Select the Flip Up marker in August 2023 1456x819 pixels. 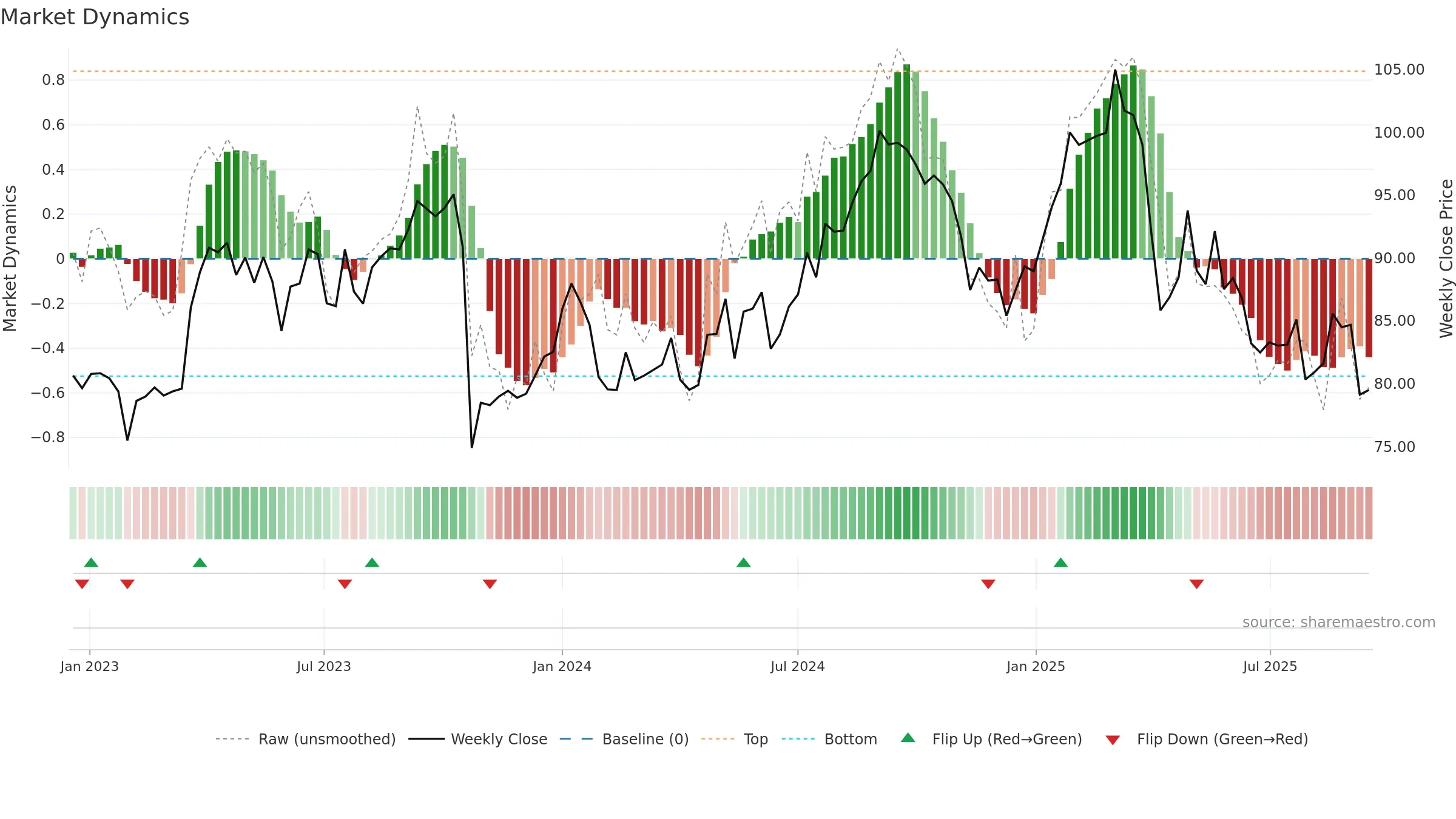(372, 562)
